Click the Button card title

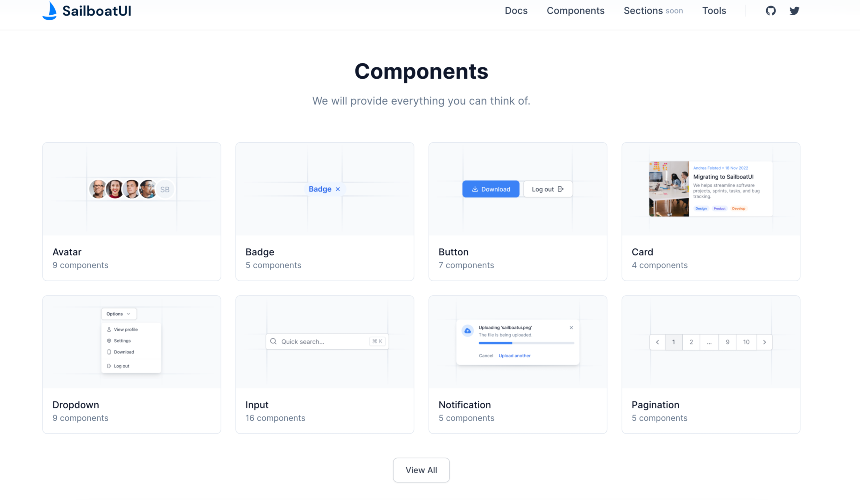click(x=453, y=252)
